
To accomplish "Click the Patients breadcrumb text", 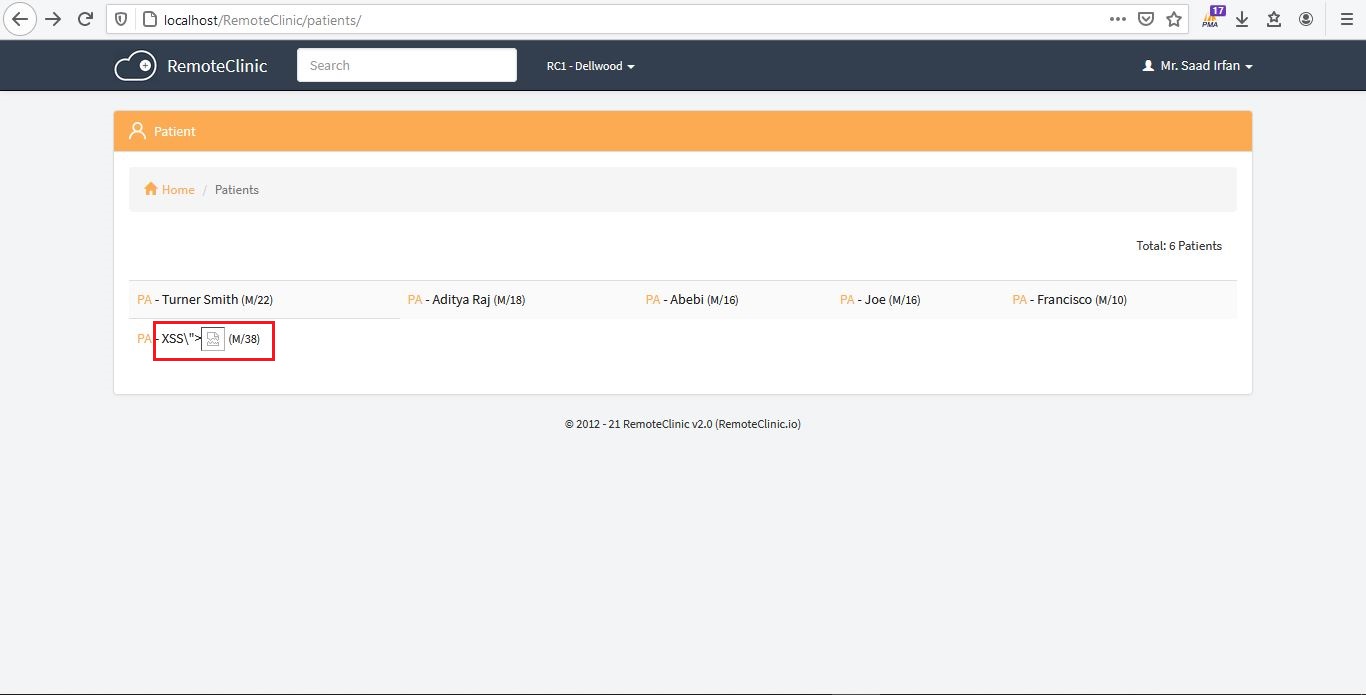I will coord(237,189).
